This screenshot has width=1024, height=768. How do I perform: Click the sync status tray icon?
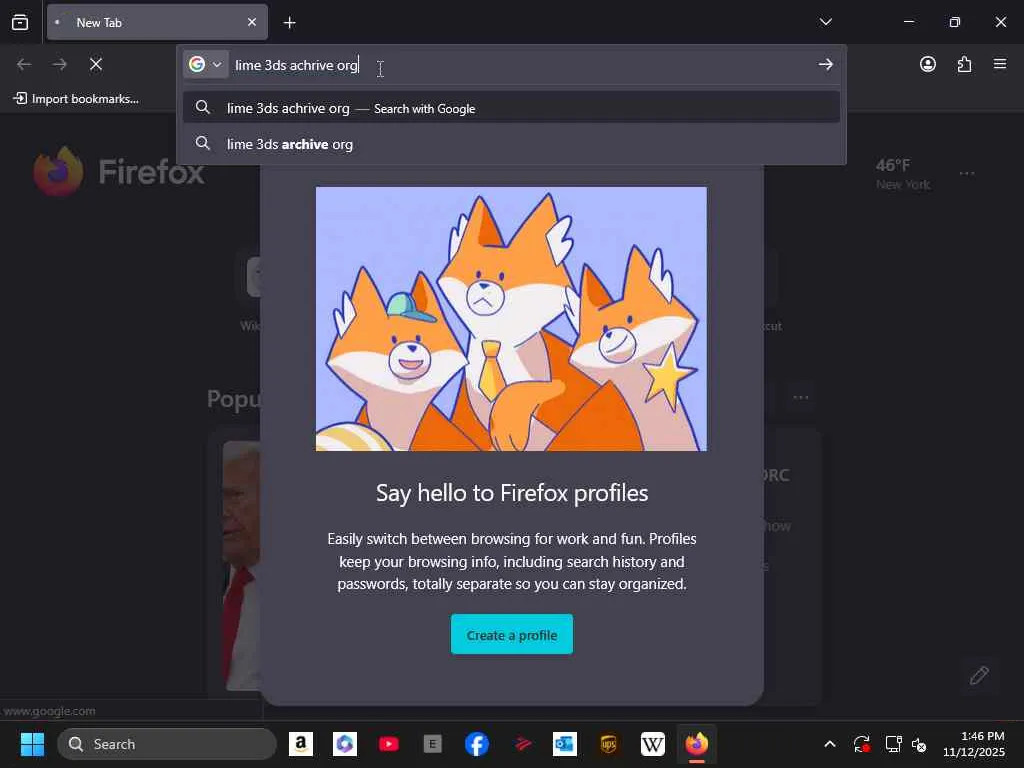pos(861,744)
